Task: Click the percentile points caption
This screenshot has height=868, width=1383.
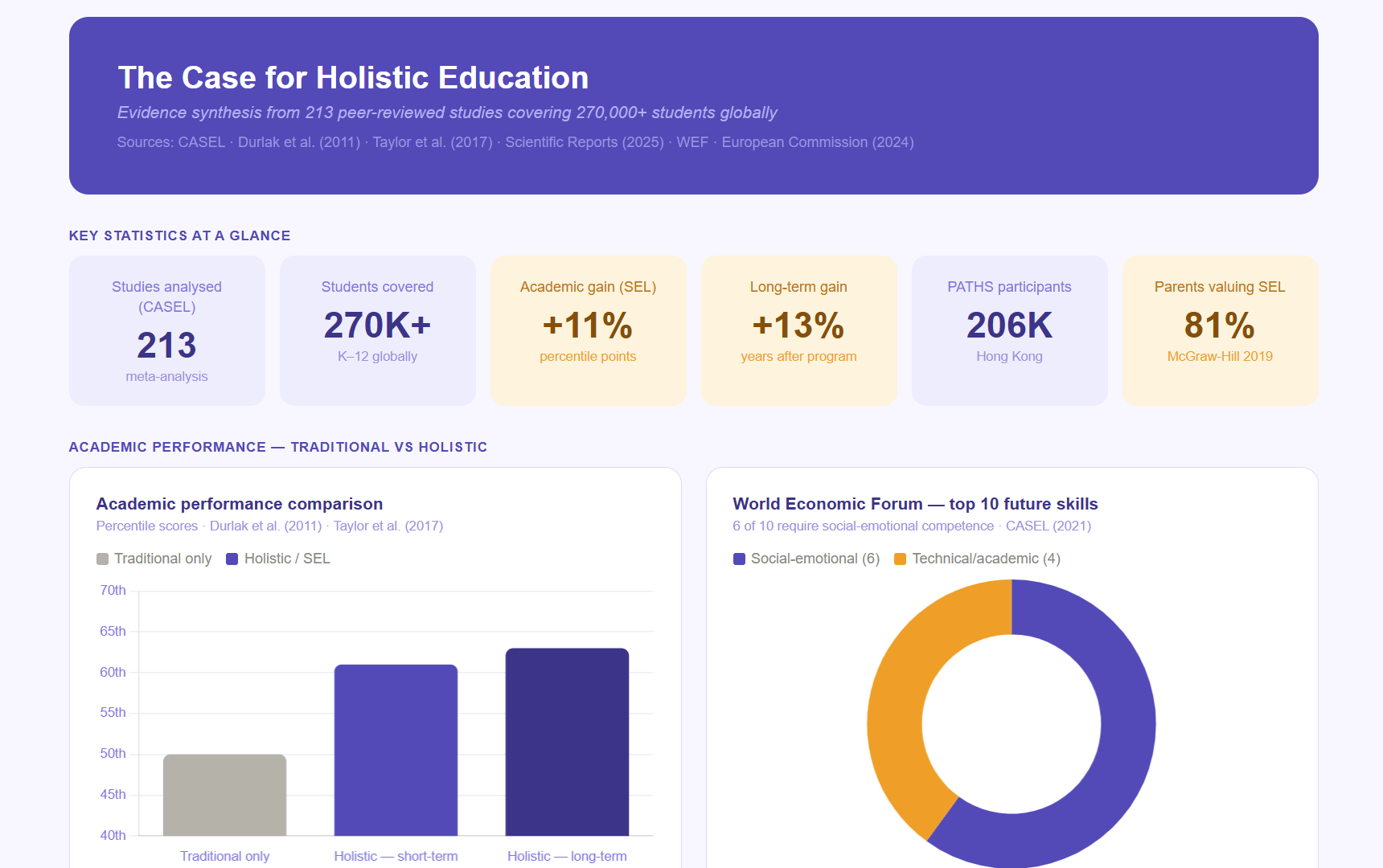Action: 588,356
